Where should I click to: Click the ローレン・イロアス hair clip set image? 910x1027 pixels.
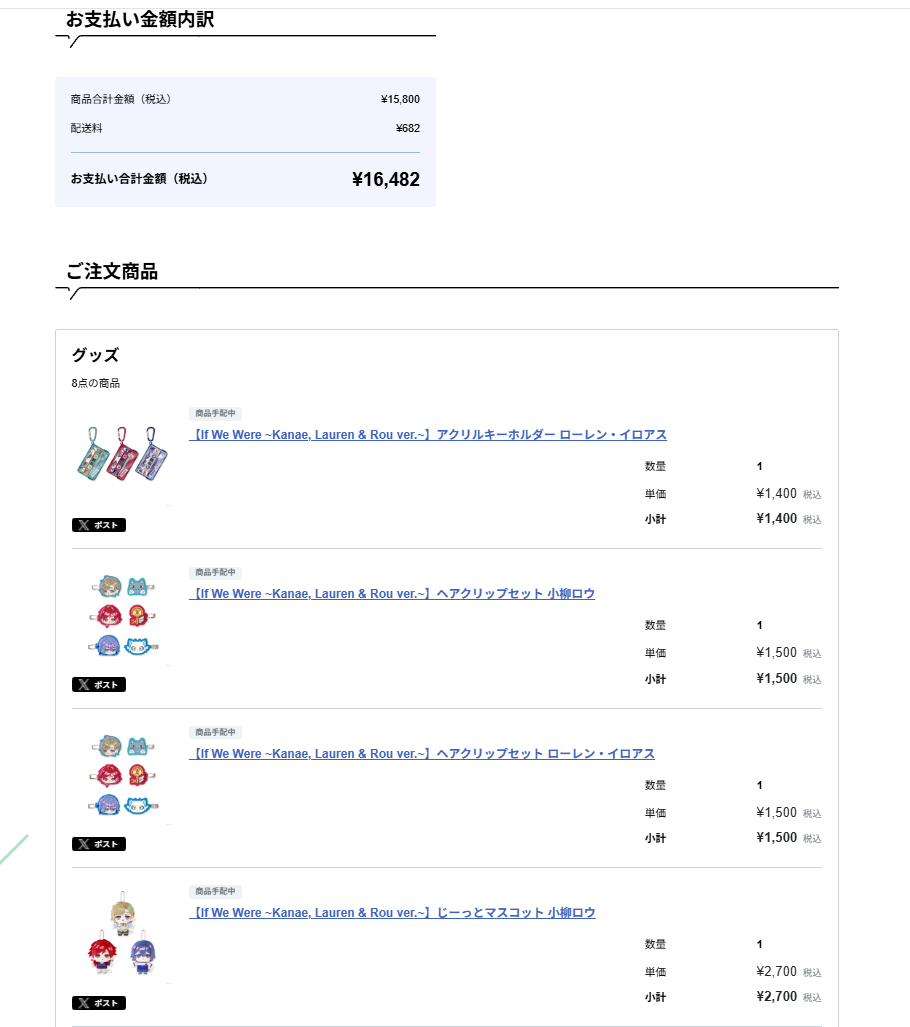pyautogui.click(x=121, y=777)
